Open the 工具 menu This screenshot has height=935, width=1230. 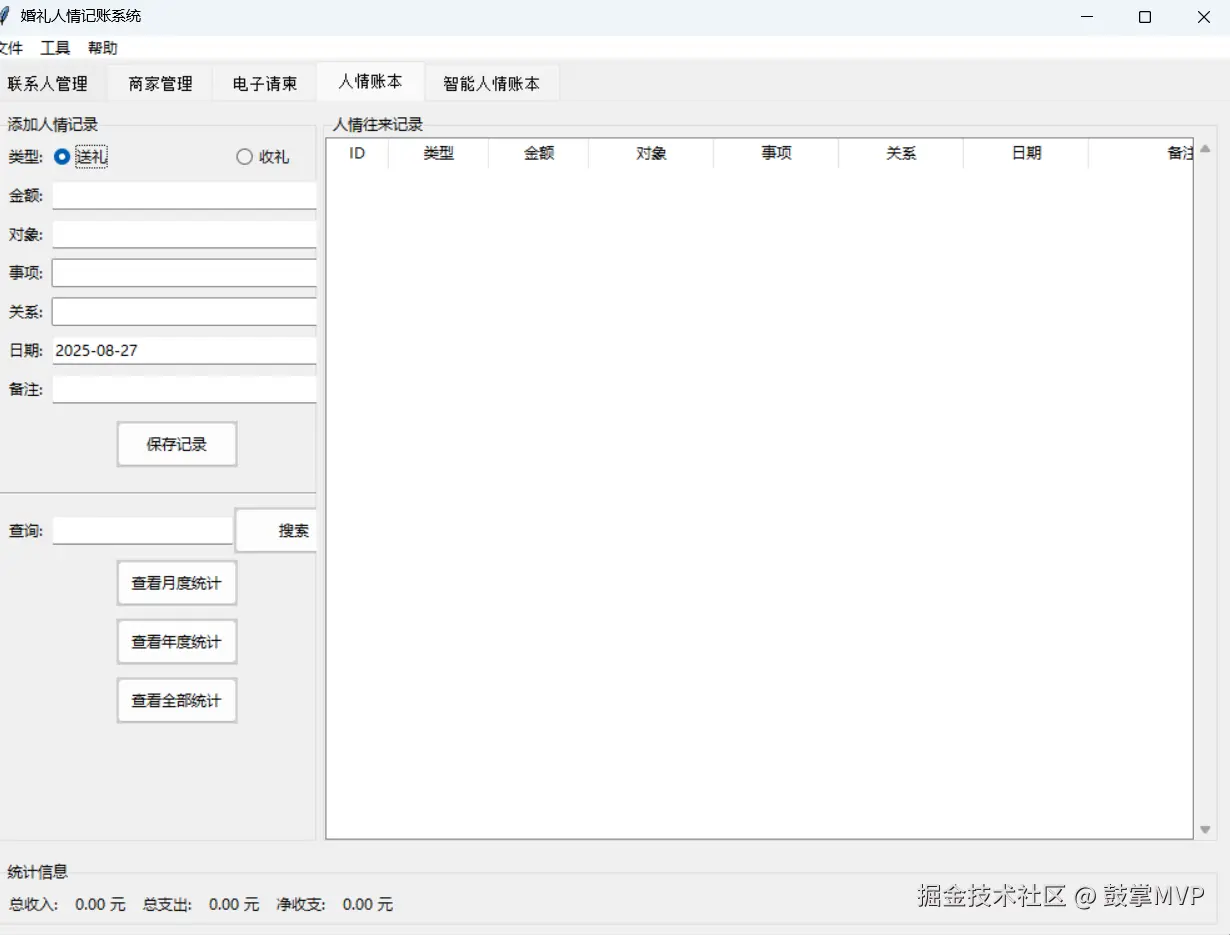click(55, 48)
